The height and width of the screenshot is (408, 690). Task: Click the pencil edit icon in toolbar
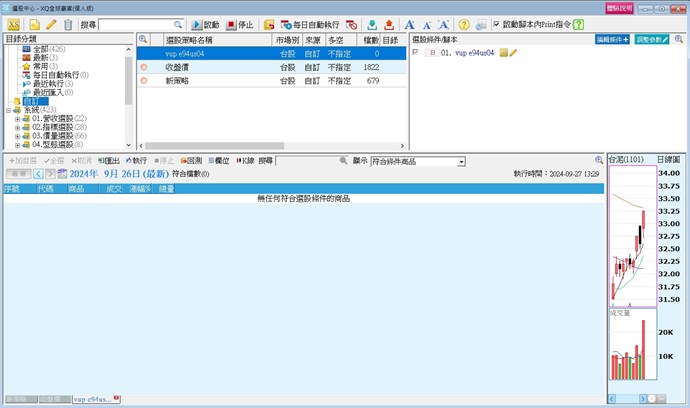click(x=51, y=24)
